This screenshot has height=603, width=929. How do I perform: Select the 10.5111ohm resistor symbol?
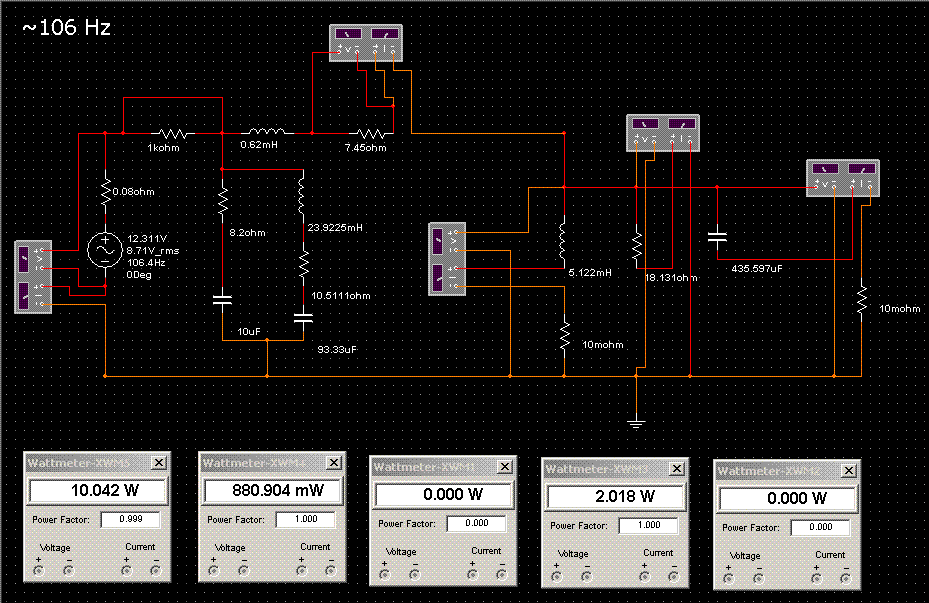(x=303, y=265)
